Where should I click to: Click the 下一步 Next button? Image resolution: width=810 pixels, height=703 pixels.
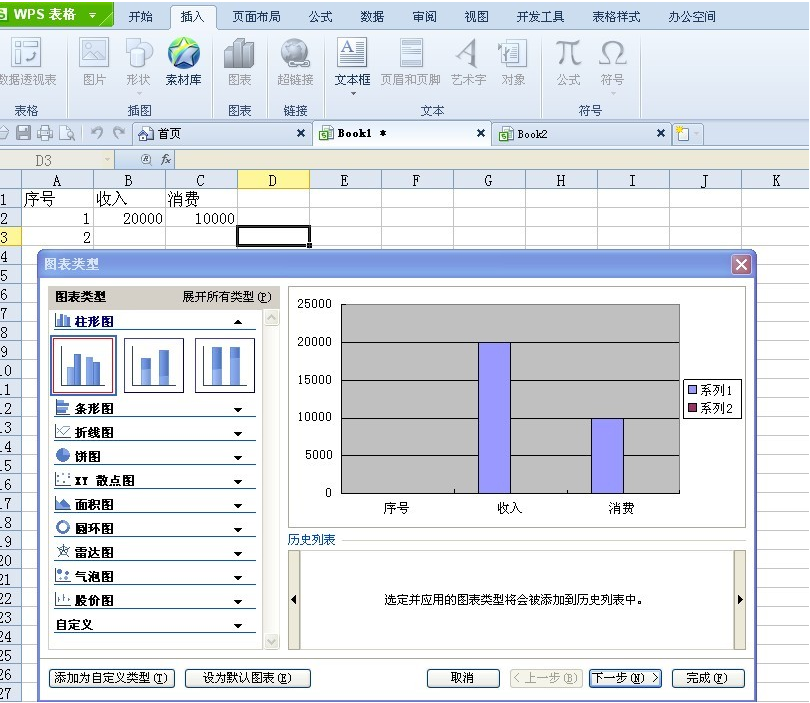pos(625,678)
